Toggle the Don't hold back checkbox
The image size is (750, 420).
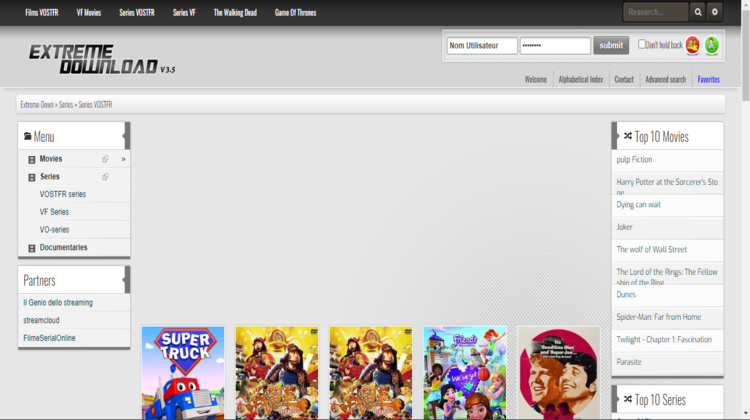coord(642,44)
